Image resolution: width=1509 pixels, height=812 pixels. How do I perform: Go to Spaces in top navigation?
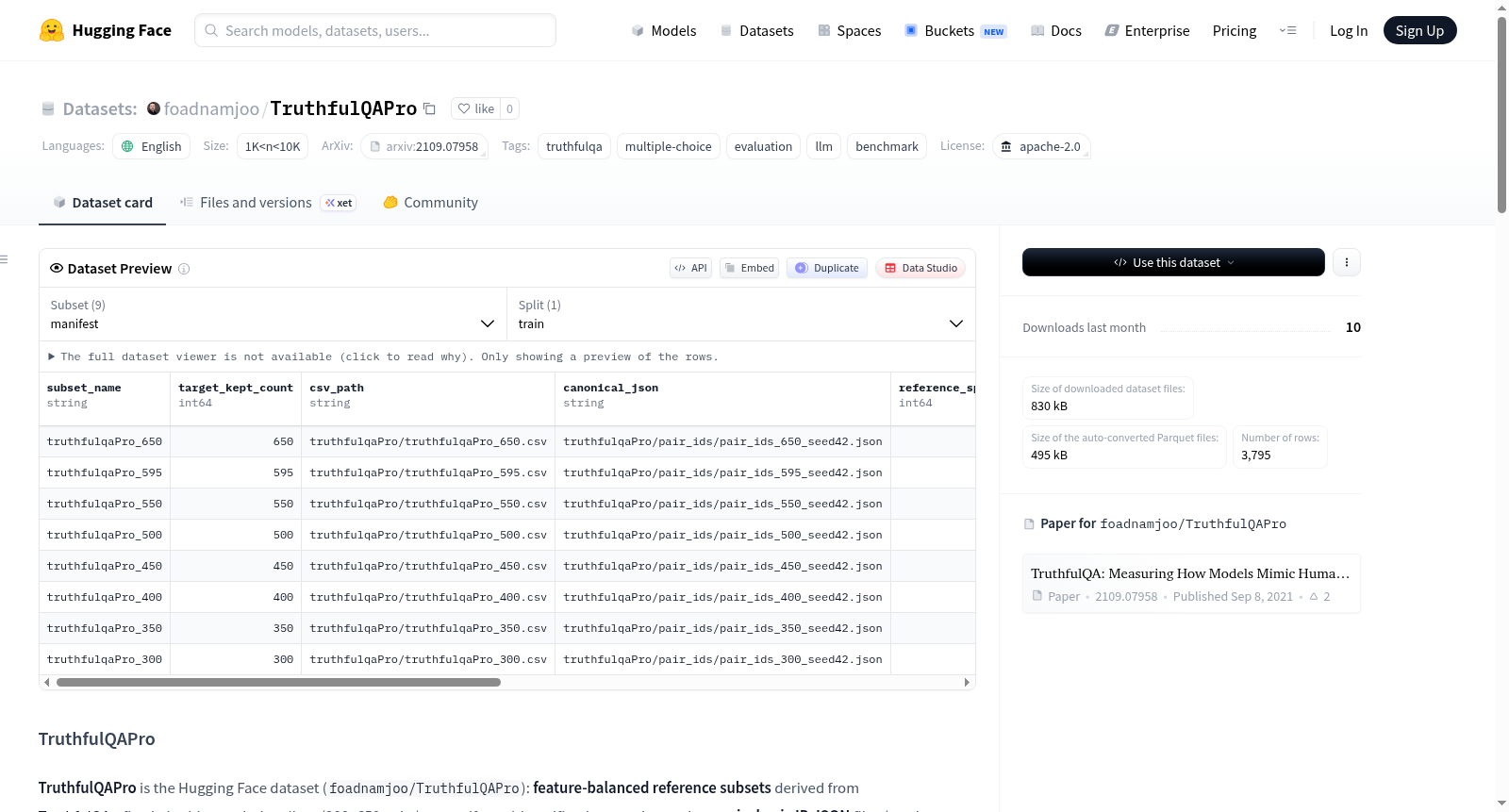point(849,30)
